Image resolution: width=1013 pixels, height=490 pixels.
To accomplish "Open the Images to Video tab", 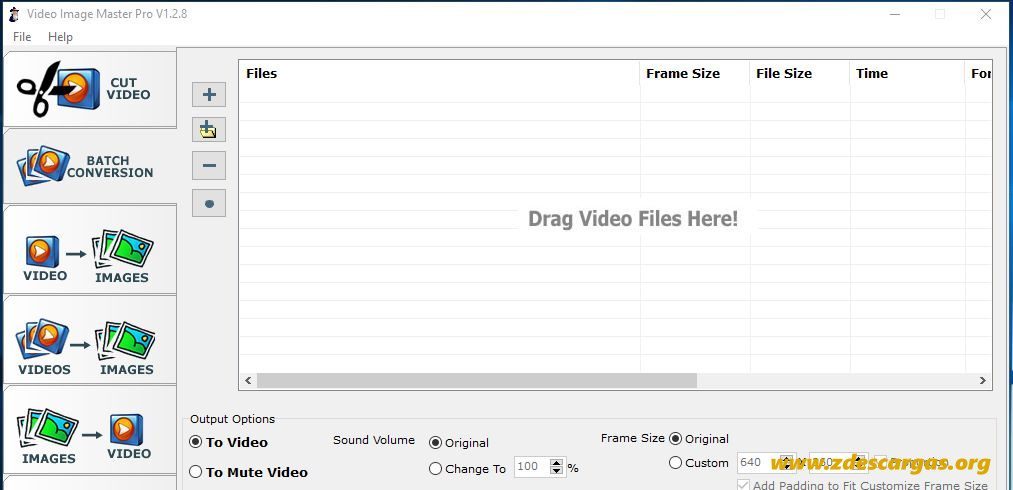I will pos(90,430).
